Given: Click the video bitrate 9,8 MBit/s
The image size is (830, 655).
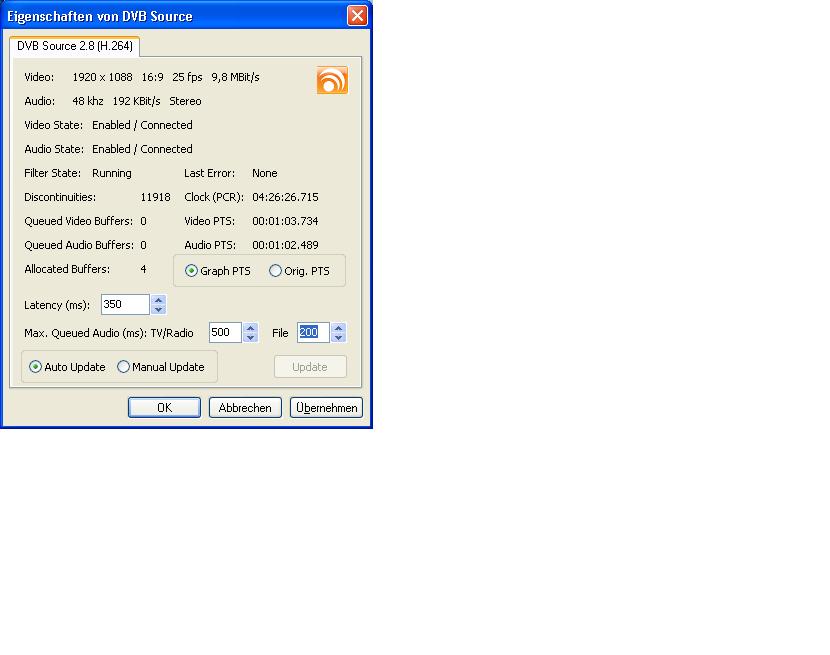Looking at the screenshot, I should click(x=236, y=77).
